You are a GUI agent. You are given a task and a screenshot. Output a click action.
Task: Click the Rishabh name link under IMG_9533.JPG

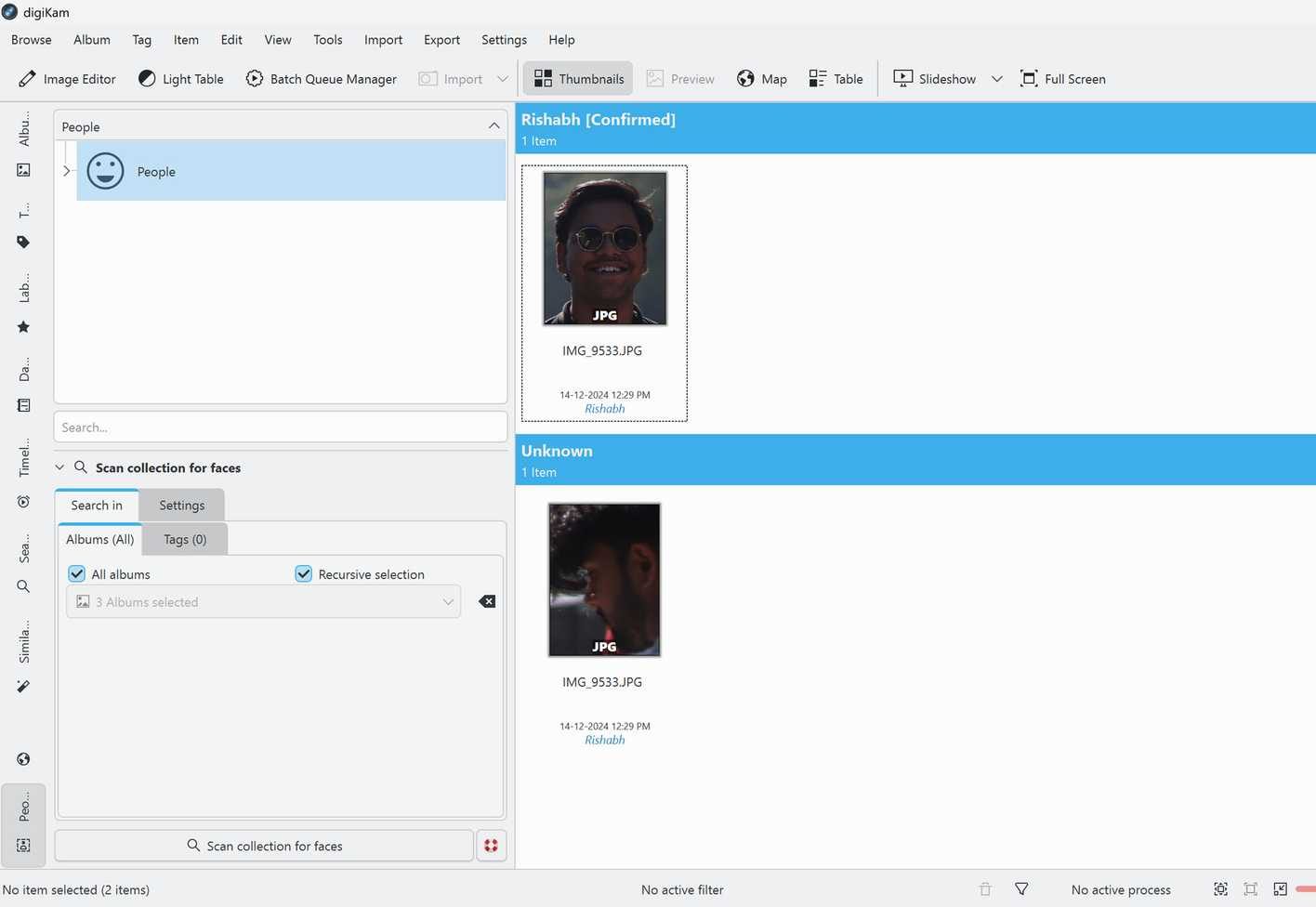(x=604, y=408)
